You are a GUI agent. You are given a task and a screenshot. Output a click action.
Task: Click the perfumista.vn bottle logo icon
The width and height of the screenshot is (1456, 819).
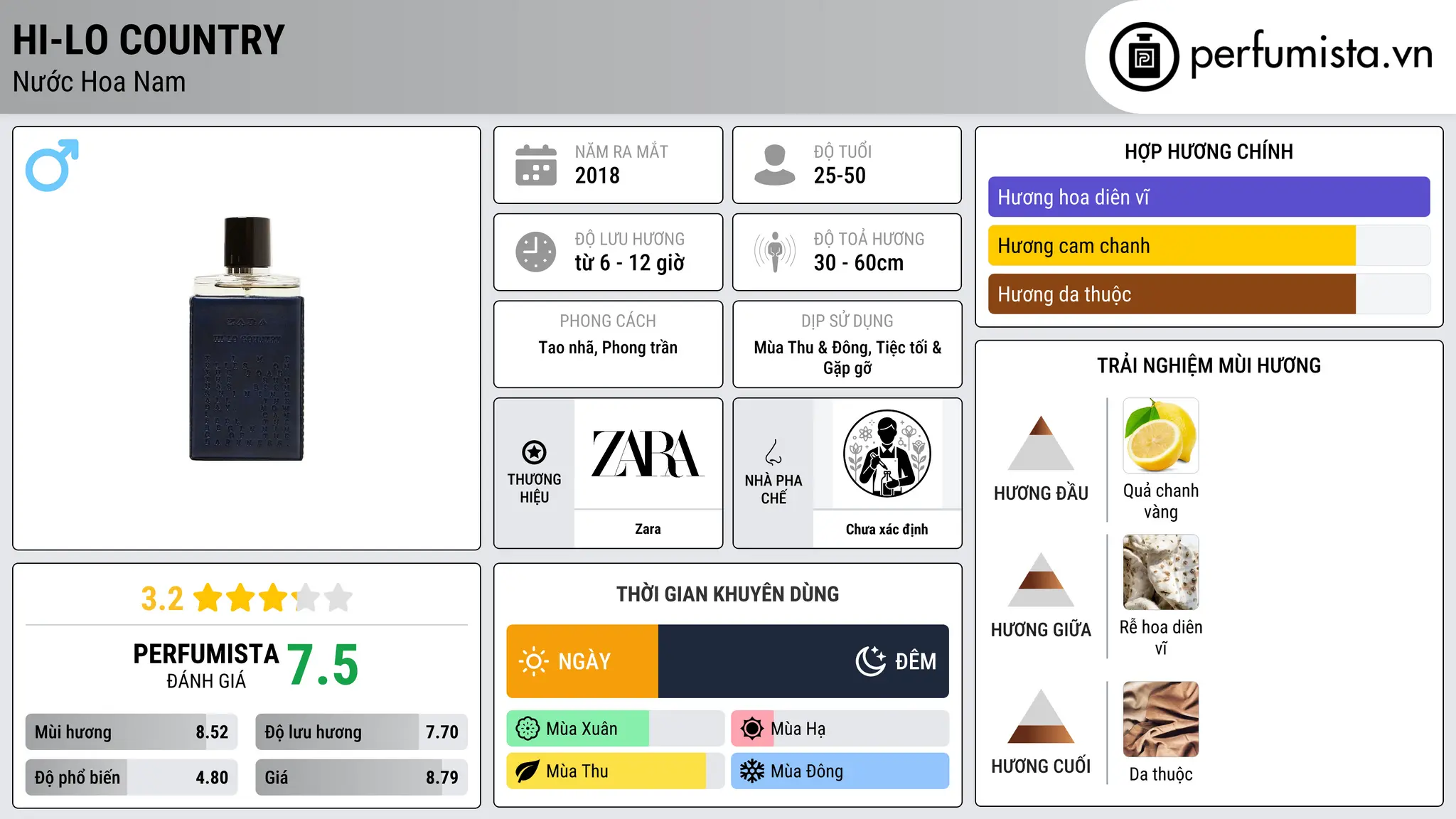pyautogui.click(x=1144, y=57)
